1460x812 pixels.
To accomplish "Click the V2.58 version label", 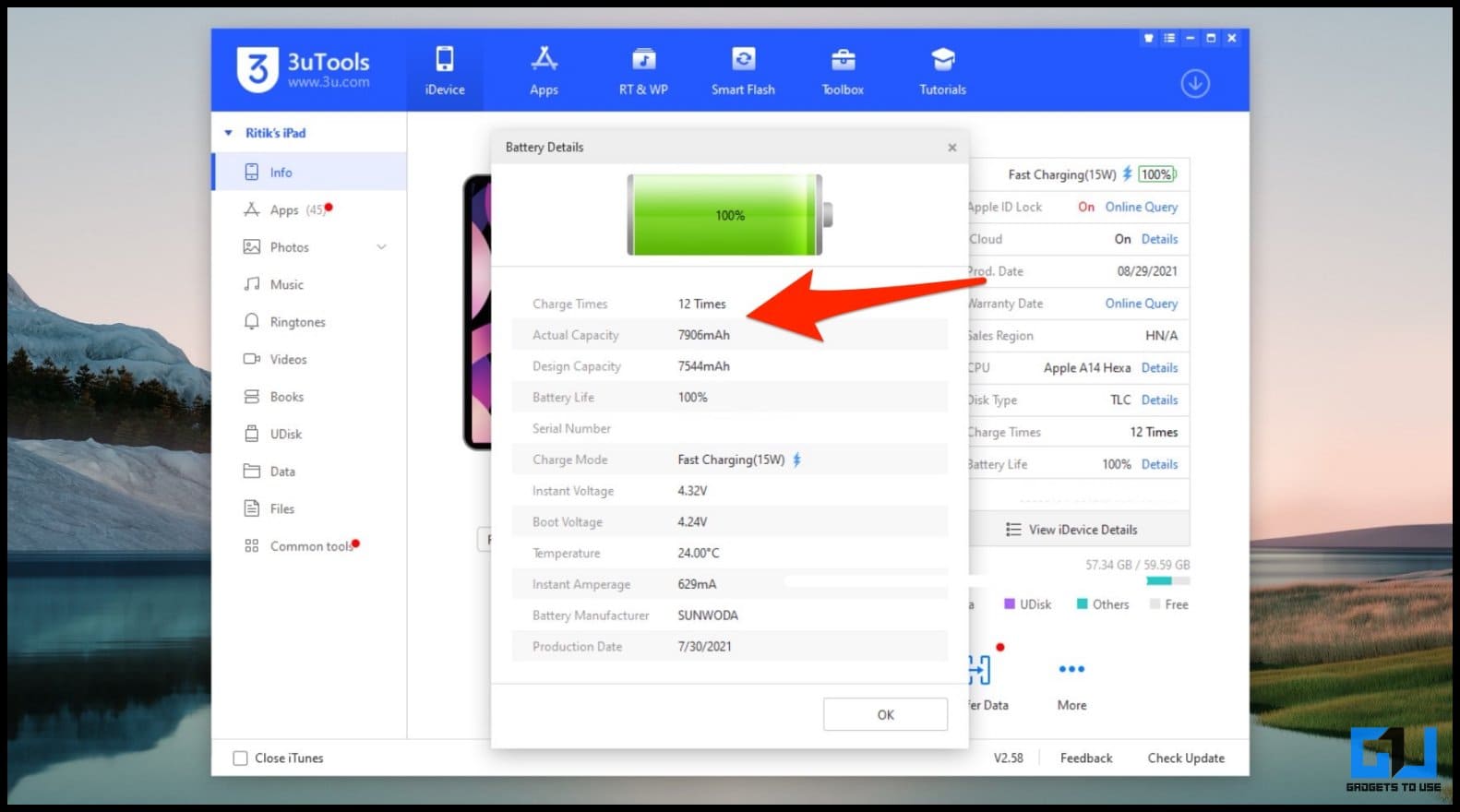I will pos(1008,758).
